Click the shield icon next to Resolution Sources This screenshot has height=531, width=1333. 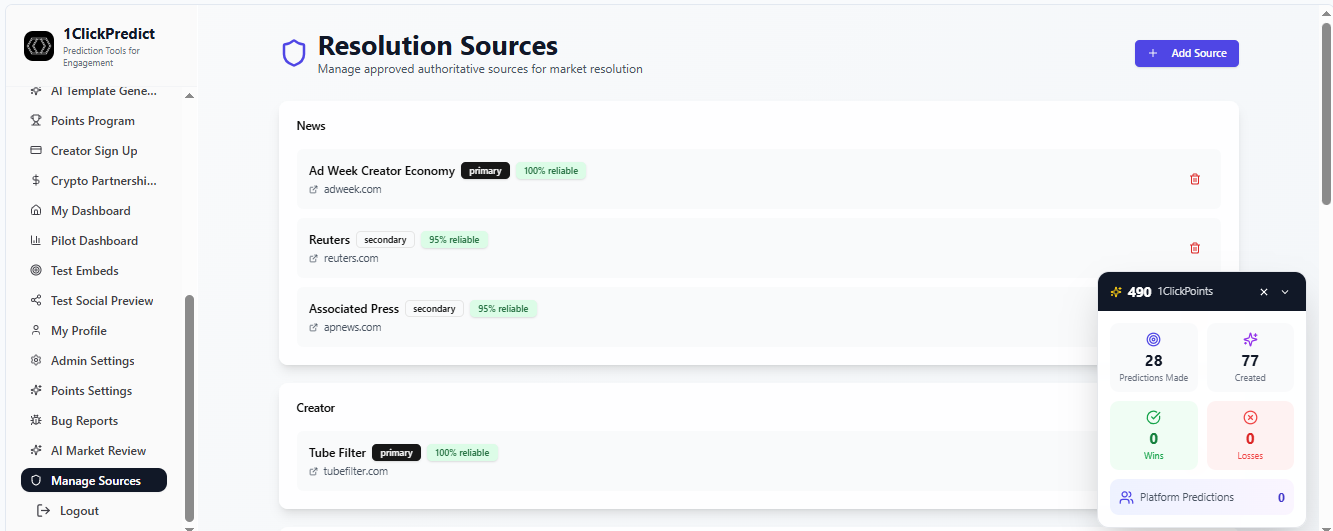(293, 53)
